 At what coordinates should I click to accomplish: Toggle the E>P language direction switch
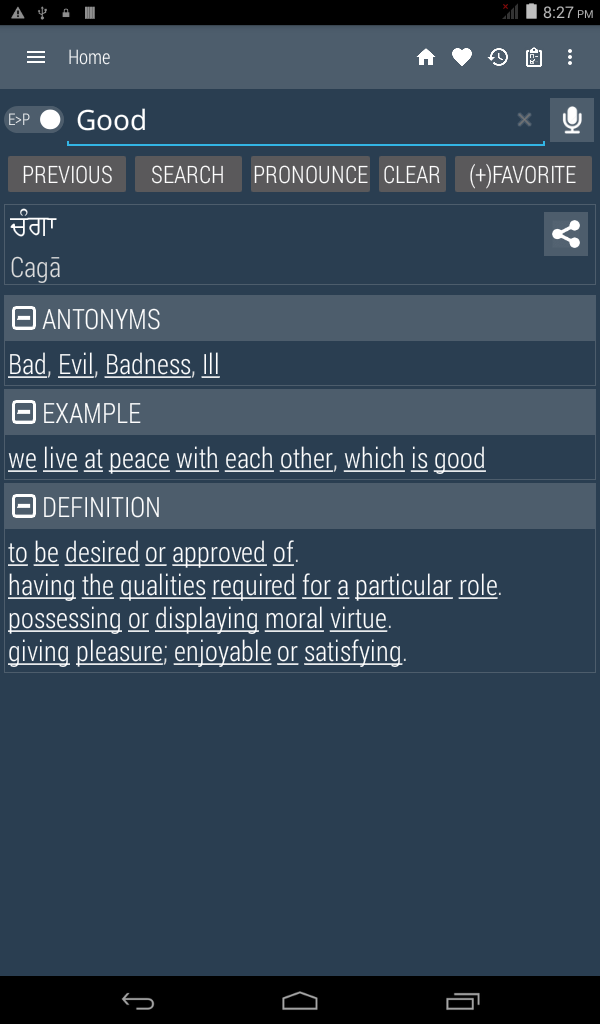coord(34,120)
